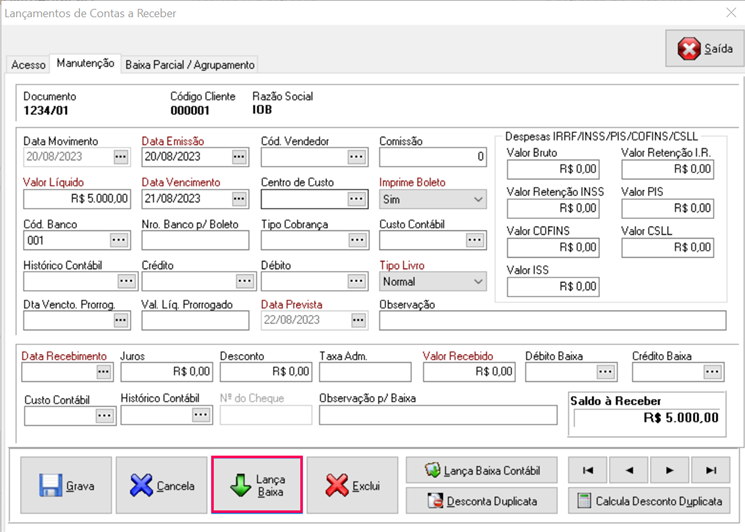
Task: Open Cód. Banco lookup button
Action: (x=120, y=240)
